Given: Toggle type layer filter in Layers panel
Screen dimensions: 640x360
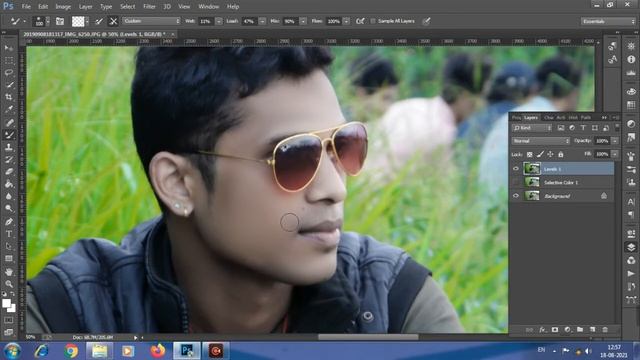Looking at the screenshot, I should (x=583, y=128).
